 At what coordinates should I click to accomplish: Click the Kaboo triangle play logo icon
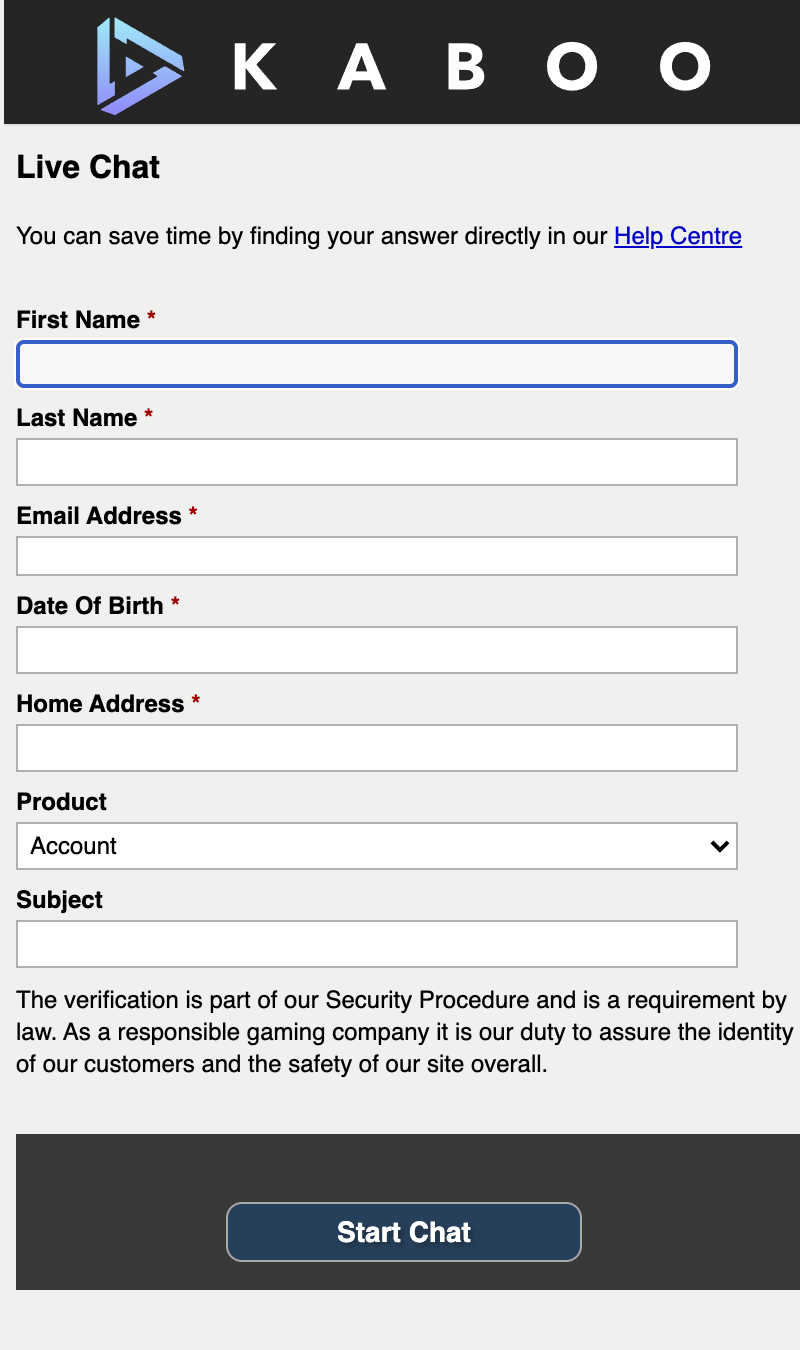click(x=139, y=66)
